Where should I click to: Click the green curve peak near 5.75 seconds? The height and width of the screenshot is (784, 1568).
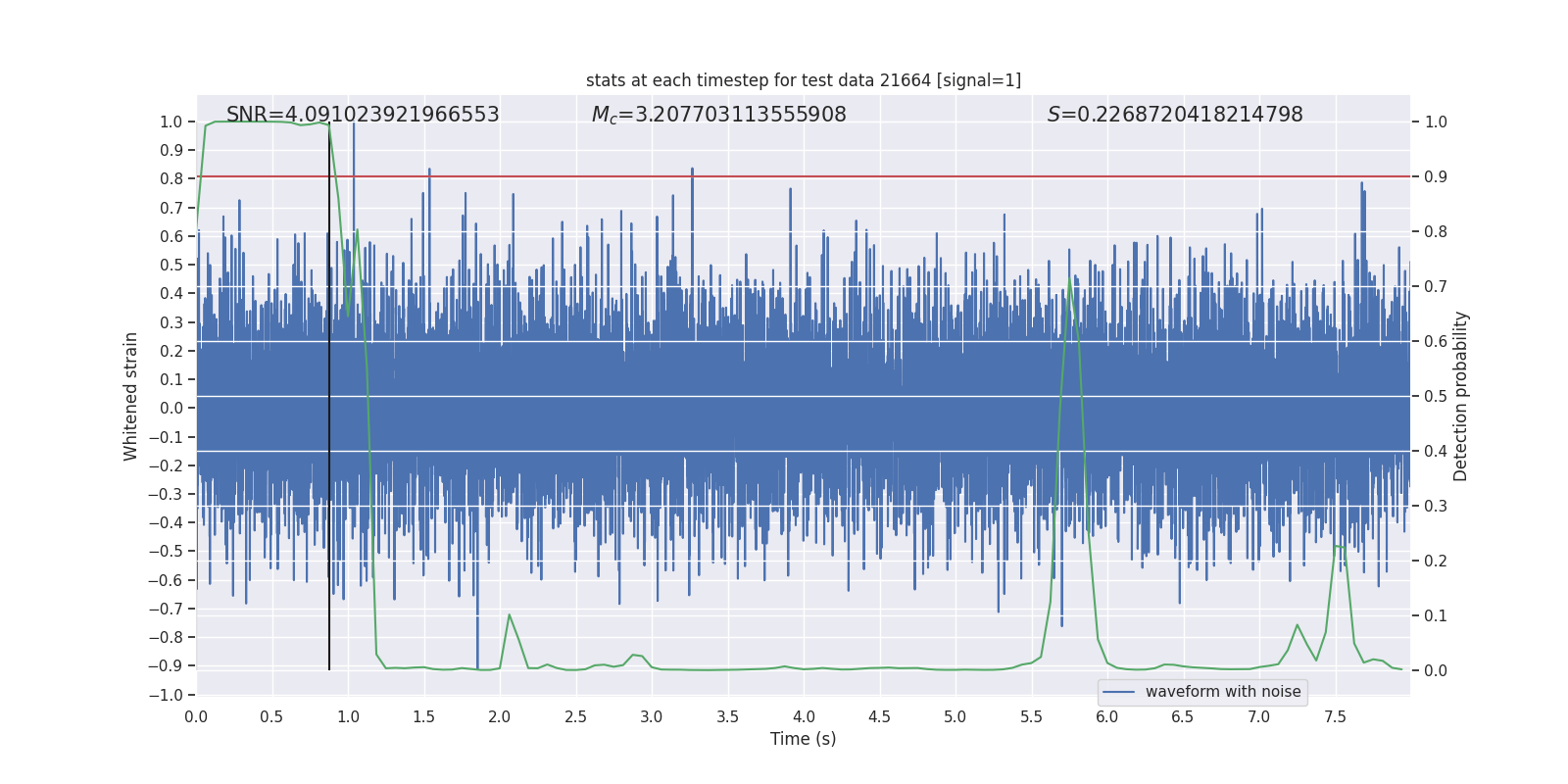click(1070, 280)
